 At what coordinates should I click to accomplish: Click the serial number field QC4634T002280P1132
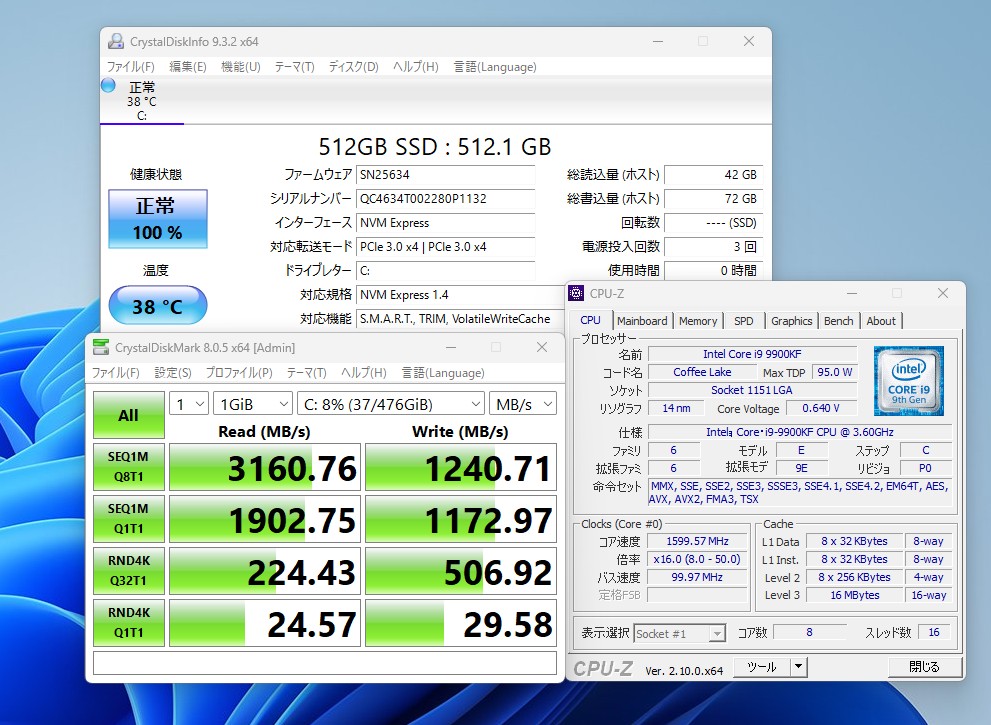pos(446,198)
